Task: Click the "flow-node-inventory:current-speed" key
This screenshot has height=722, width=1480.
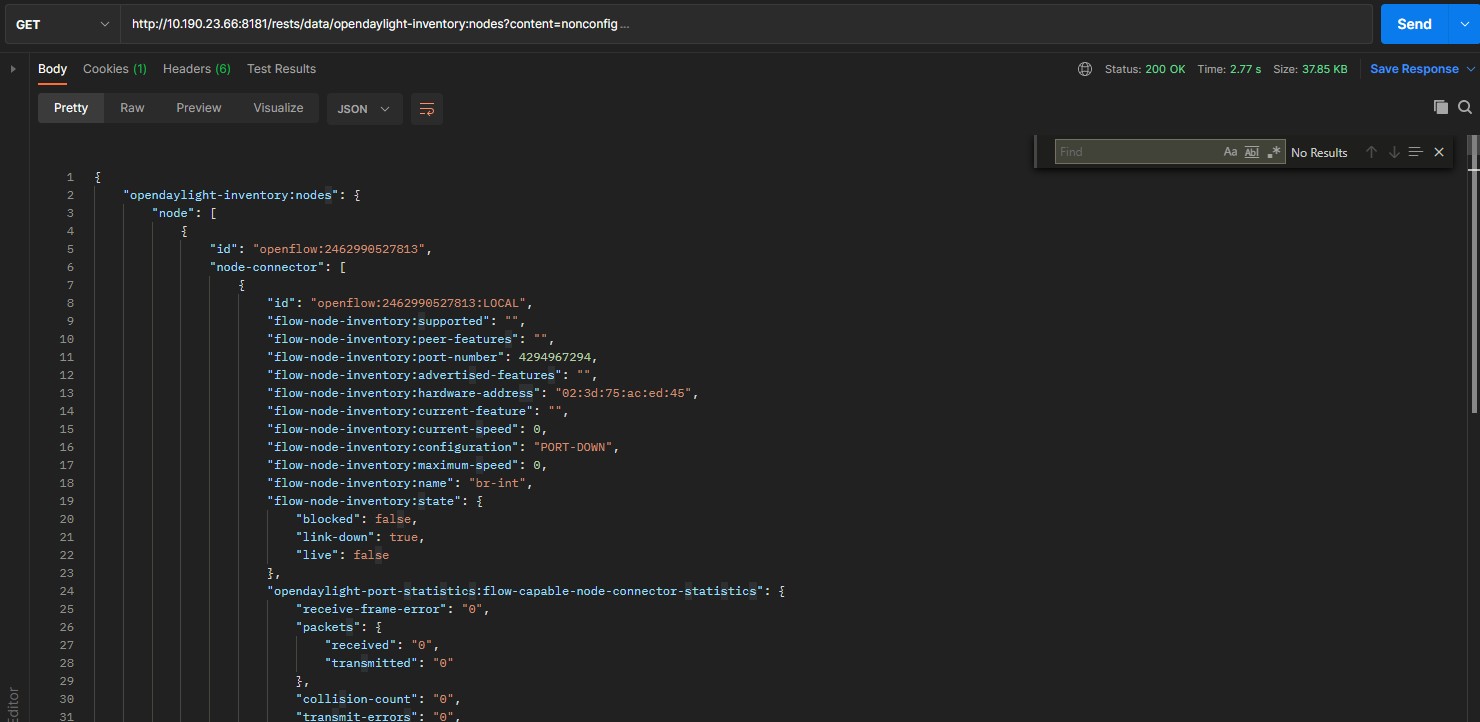Action: click(393, 429)
